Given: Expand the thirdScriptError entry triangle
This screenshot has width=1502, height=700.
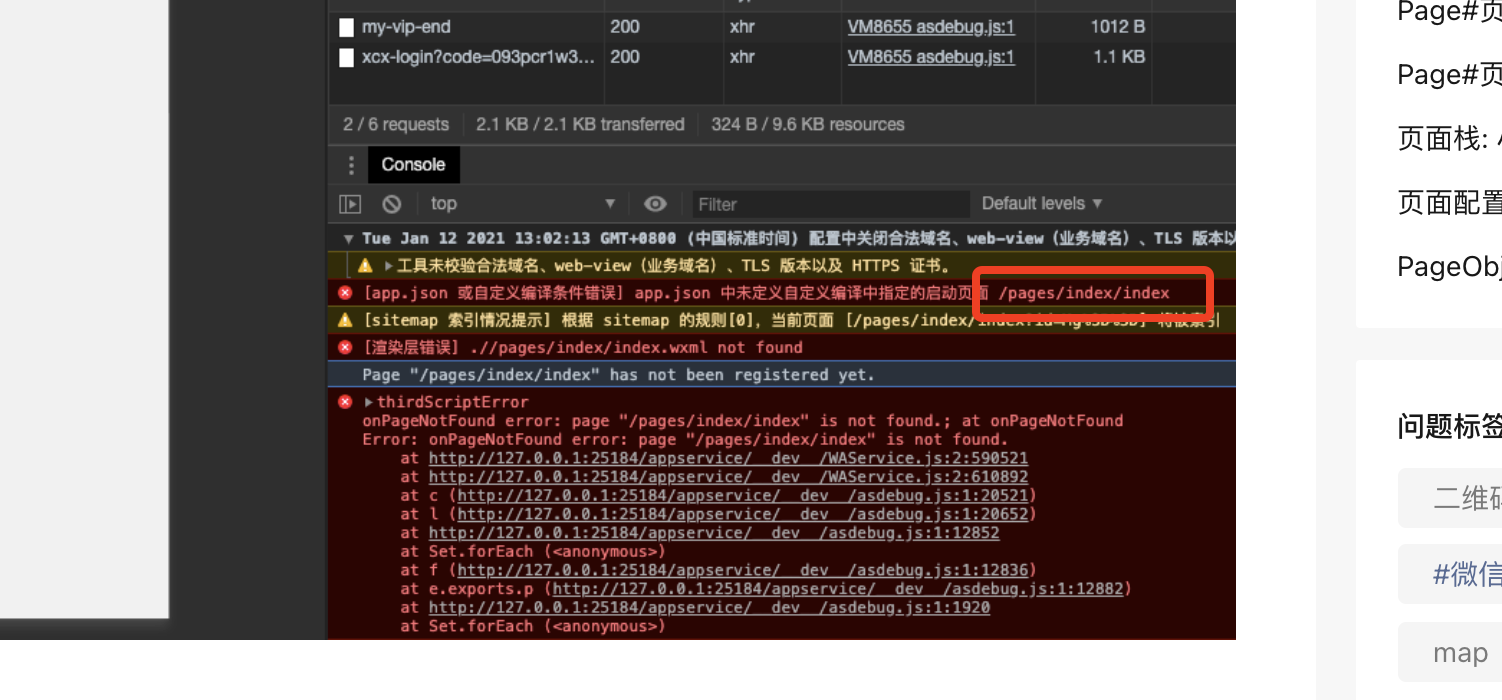Looking at the screenshot, I should (368, 402).
